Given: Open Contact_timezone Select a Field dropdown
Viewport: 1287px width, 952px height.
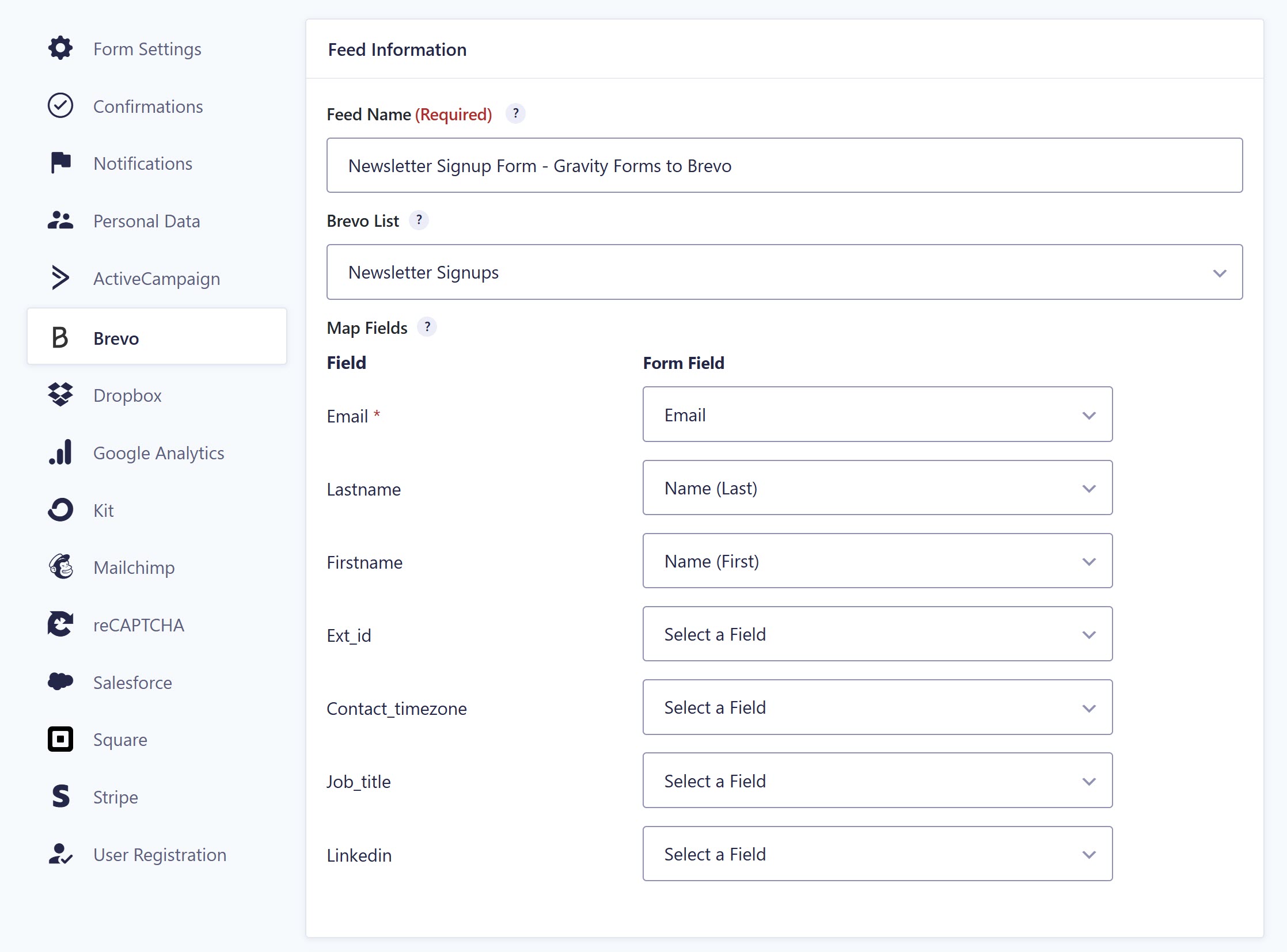Looking at the screenshot, I should click(x=877, y=707).
